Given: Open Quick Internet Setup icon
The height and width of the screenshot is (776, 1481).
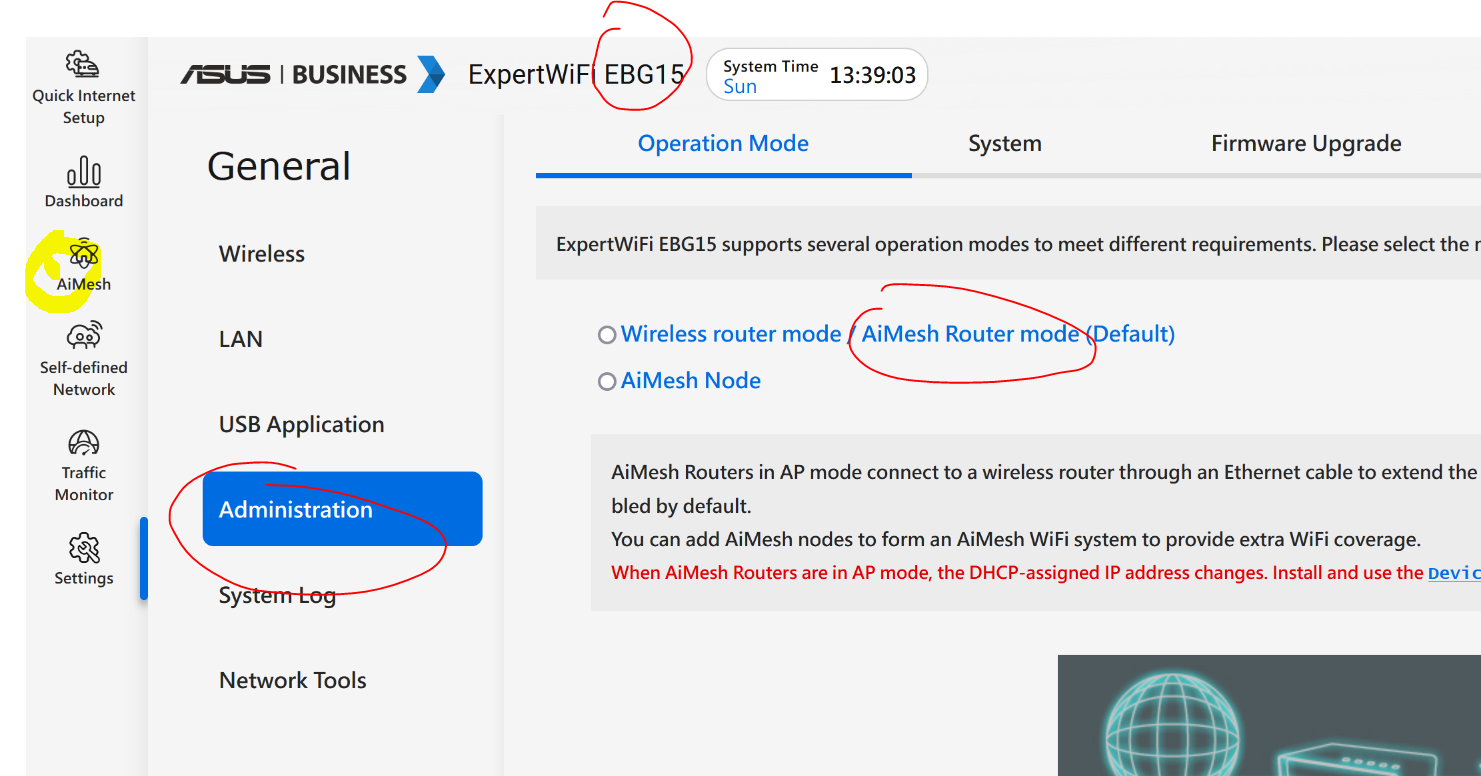Looking at the screenshot, I should point(84,66).
